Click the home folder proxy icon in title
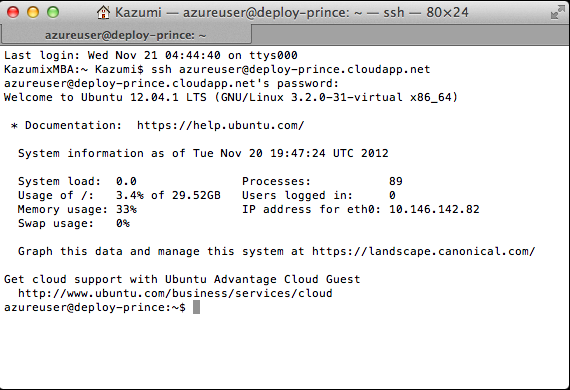 103,12
